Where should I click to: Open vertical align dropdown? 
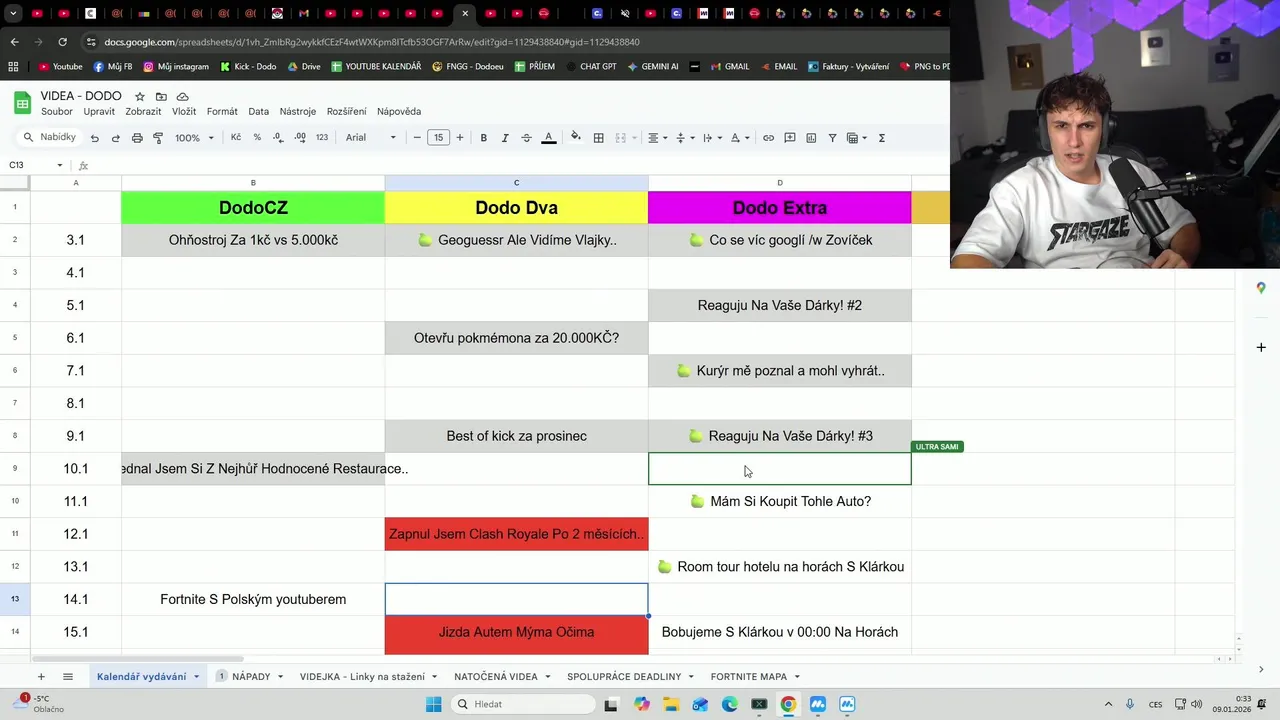684,138
